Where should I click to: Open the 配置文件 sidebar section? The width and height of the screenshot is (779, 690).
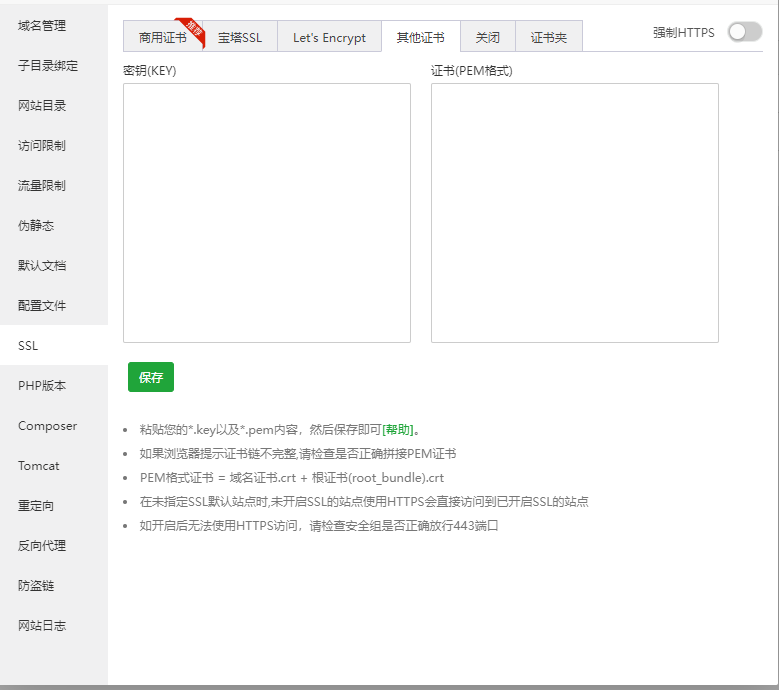(54, 306)
